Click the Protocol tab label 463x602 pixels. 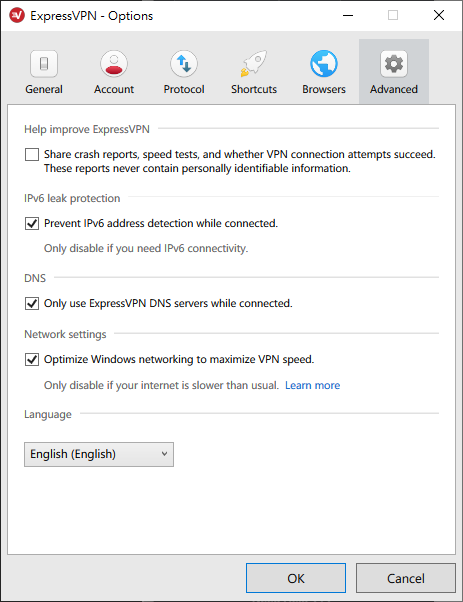(184, 89)
